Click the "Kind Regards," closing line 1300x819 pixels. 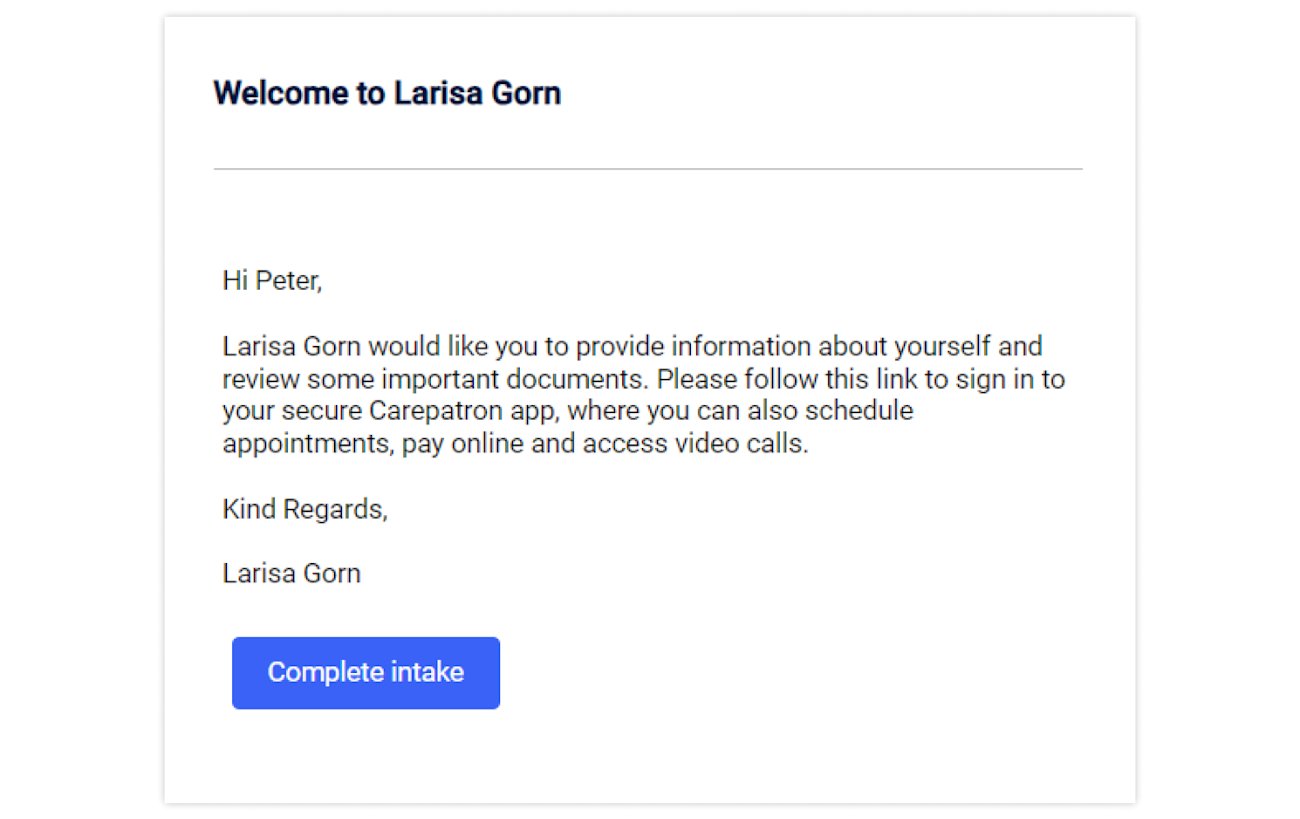(x=304, y=509)
